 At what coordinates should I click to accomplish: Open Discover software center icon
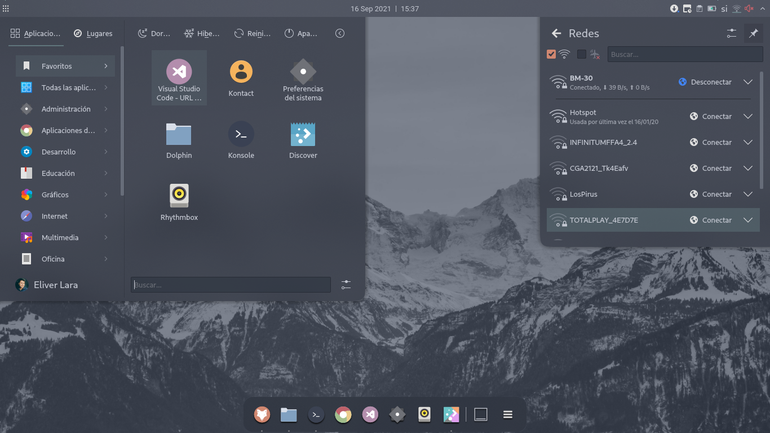(x=302, y=140)
